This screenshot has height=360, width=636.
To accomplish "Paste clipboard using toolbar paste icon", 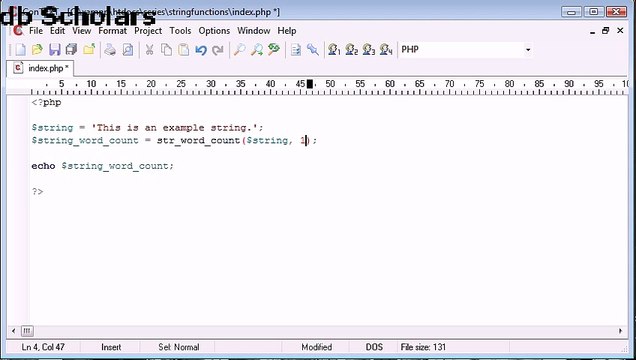I will tap(184, 50).
